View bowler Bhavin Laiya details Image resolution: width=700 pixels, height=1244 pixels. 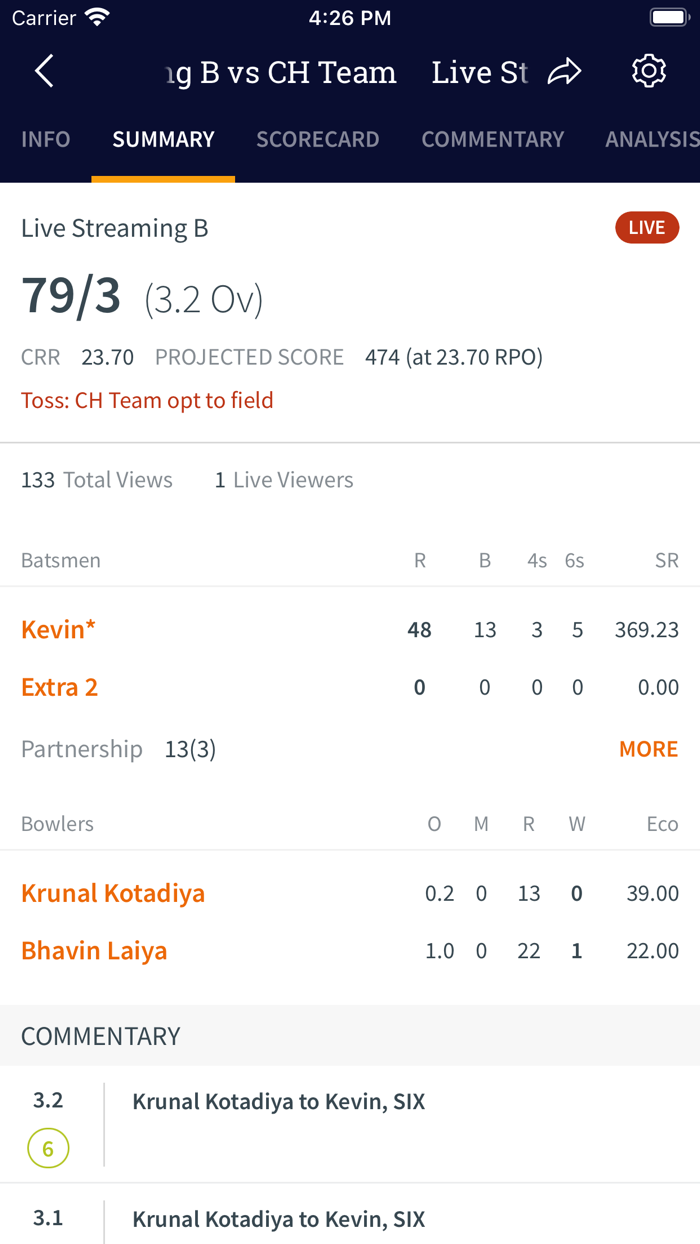click(x=94, y=951)
